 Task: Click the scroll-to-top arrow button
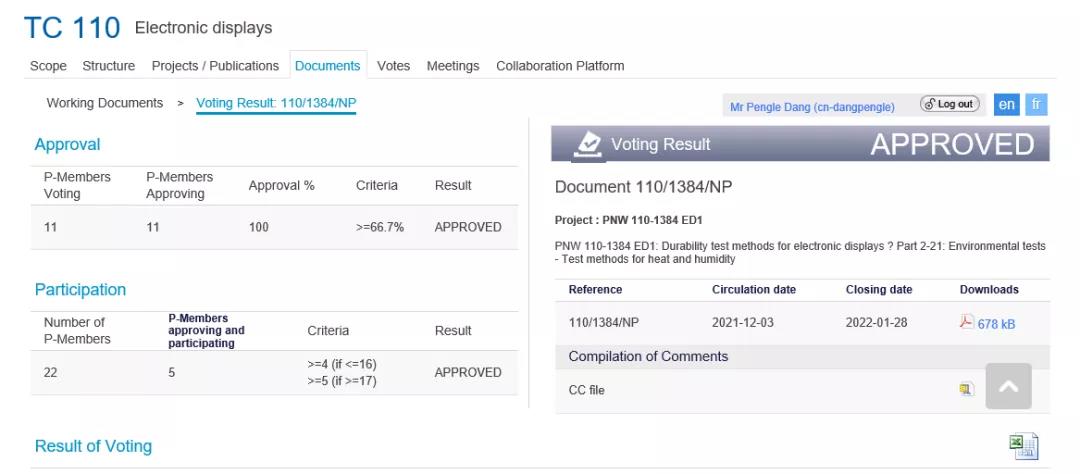click(1008, 386)
